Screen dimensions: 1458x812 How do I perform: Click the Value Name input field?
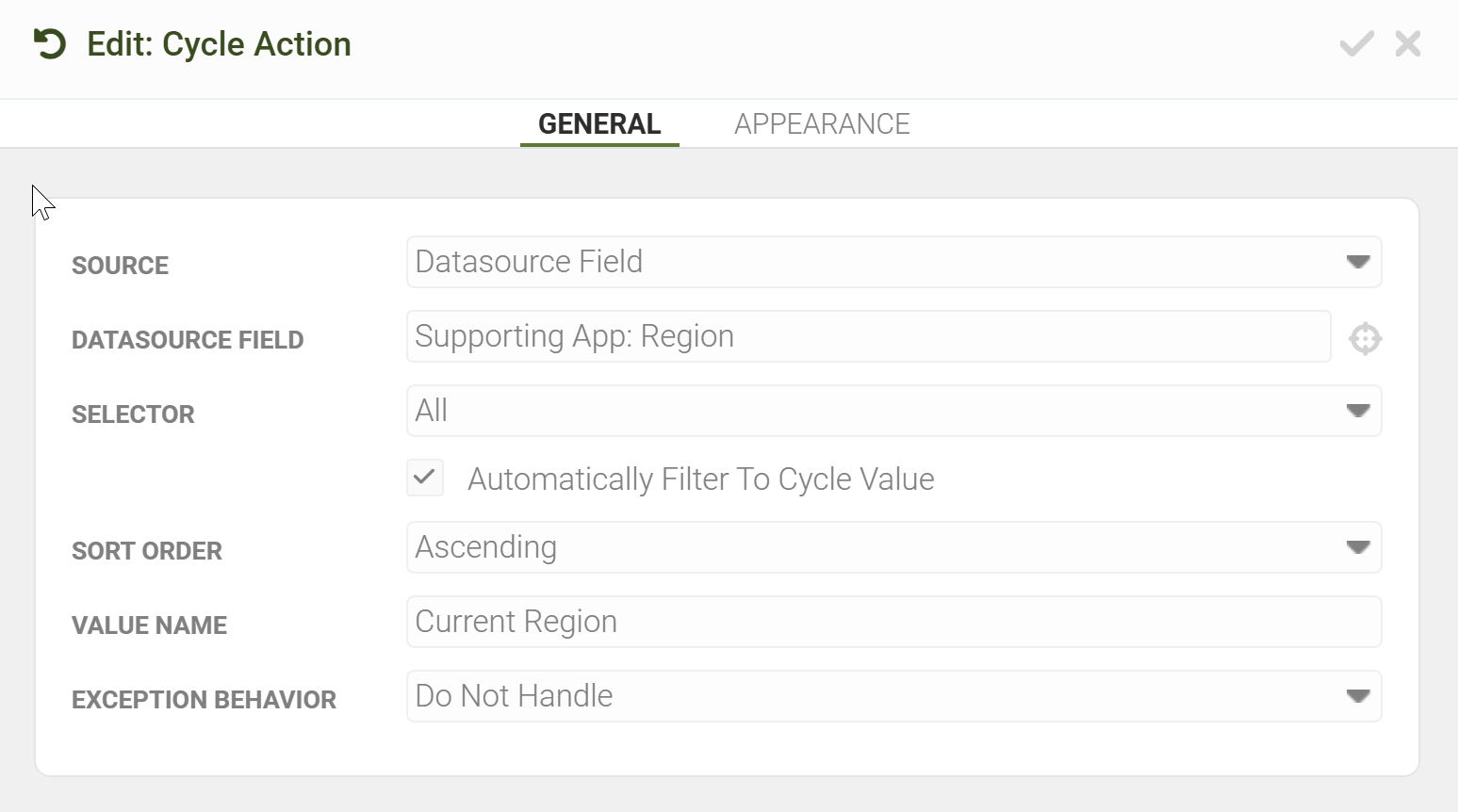(893, 622)
